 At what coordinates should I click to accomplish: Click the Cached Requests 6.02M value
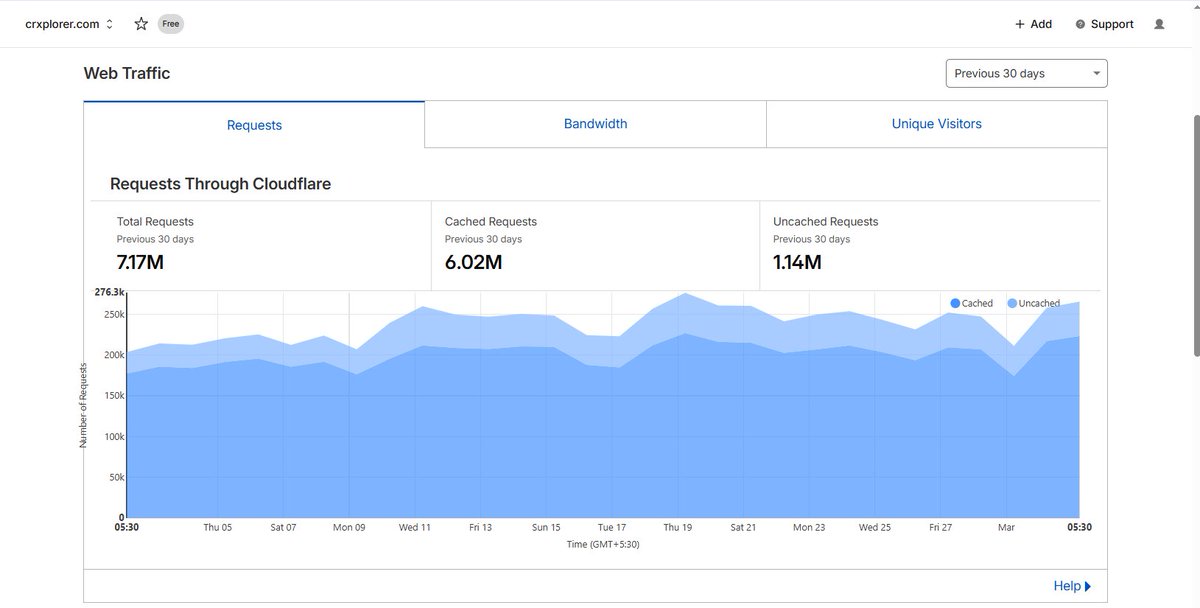click(473, 263)
